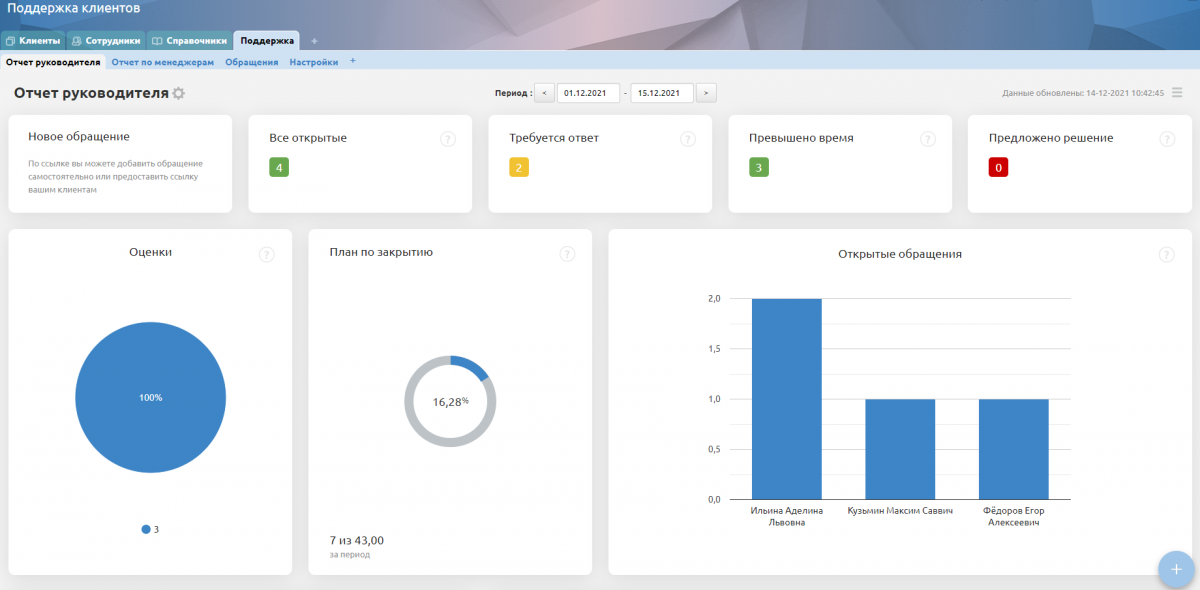
Task: Open Отчет по менеджерам subtab
Action: pyautogui.click(x=163, y=62)
